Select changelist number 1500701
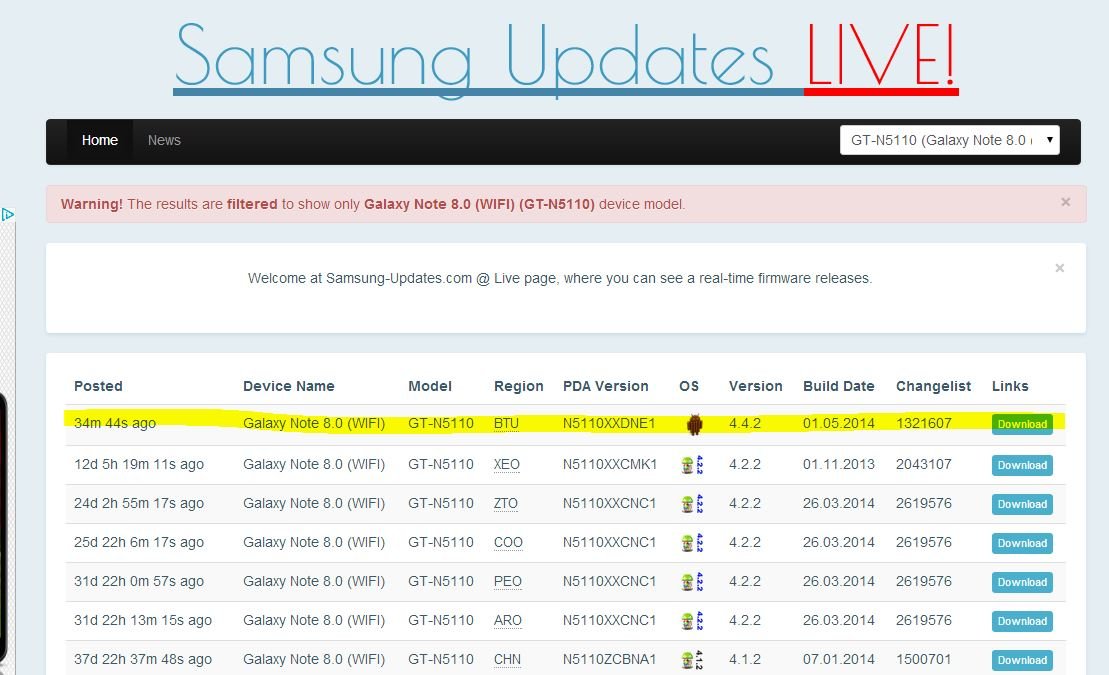The width and height of the screenshot is (1109, 675). (x=924, y=659)
